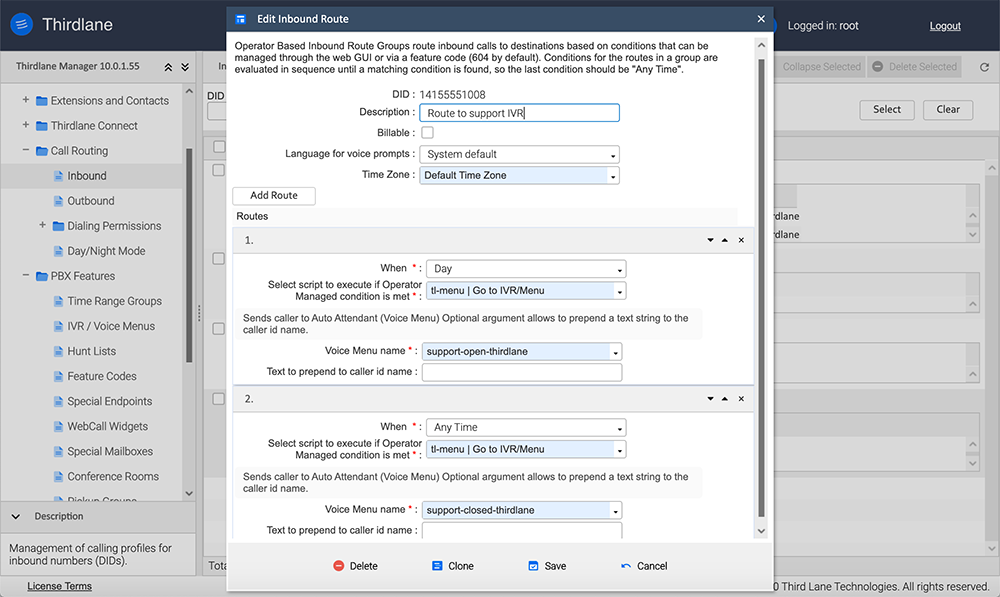Remove route 1 with its x icon
The image size is (1000, 597).
(x=741, y=241)
